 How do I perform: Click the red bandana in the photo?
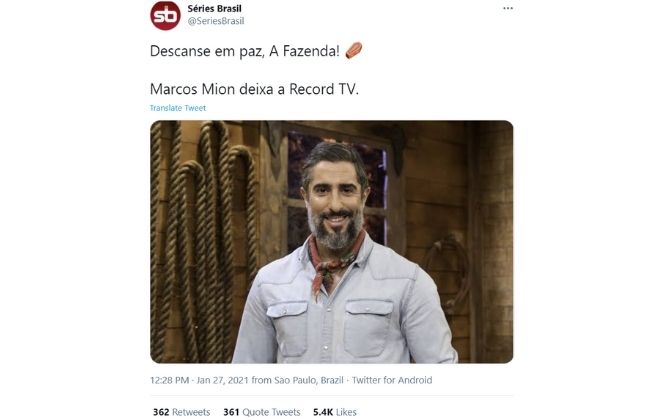[334, 264]
